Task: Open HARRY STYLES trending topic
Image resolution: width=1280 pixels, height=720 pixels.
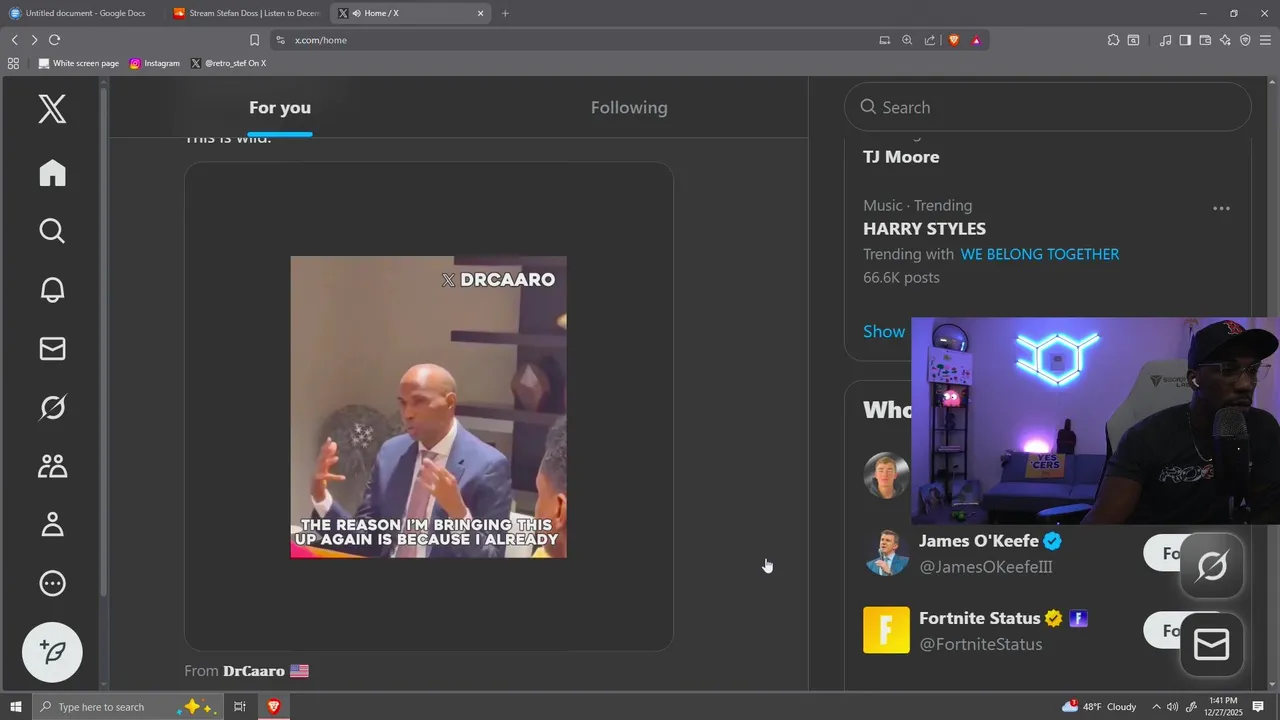Action: [x=924, y=229]
